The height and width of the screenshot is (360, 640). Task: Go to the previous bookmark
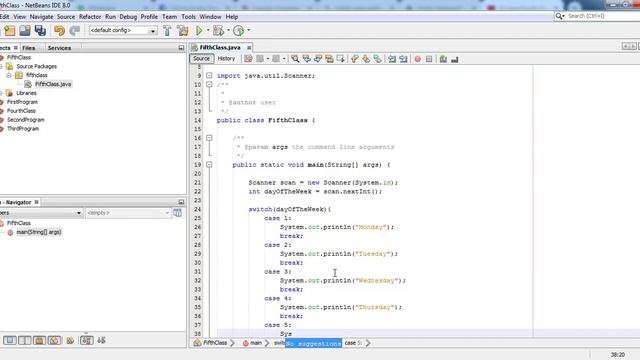[355, 59]
